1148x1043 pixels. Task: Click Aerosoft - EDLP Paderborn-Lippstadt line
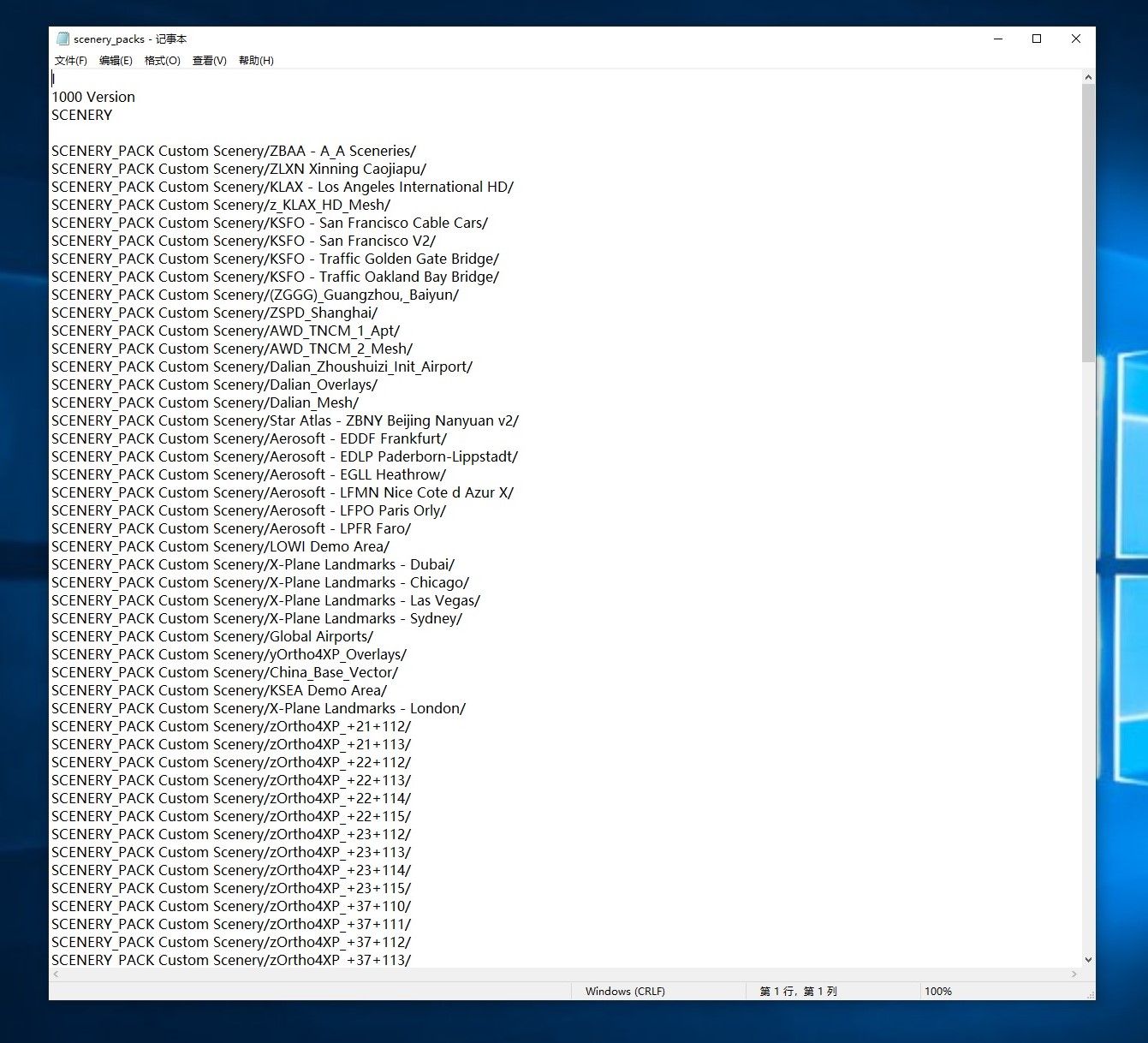(285, 456)
